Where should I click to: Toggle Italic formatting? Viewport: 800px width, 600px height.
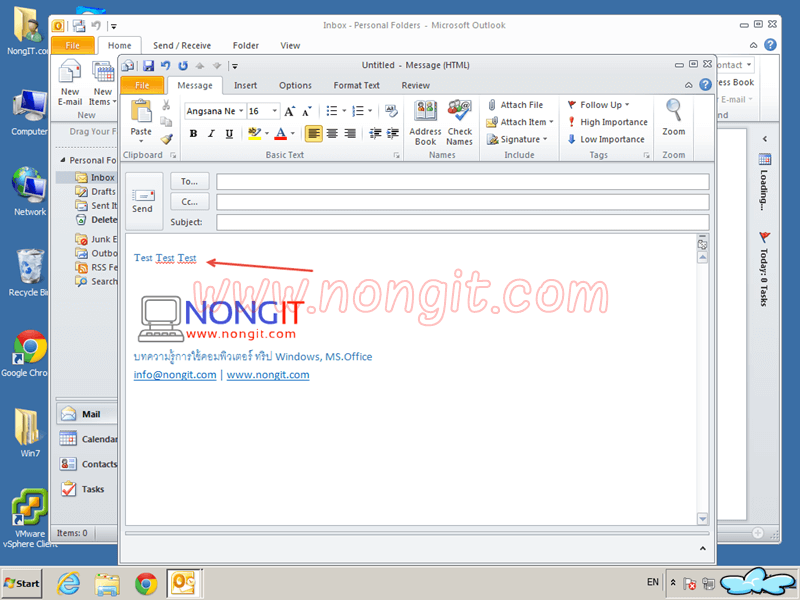click(x=211, y=134)
